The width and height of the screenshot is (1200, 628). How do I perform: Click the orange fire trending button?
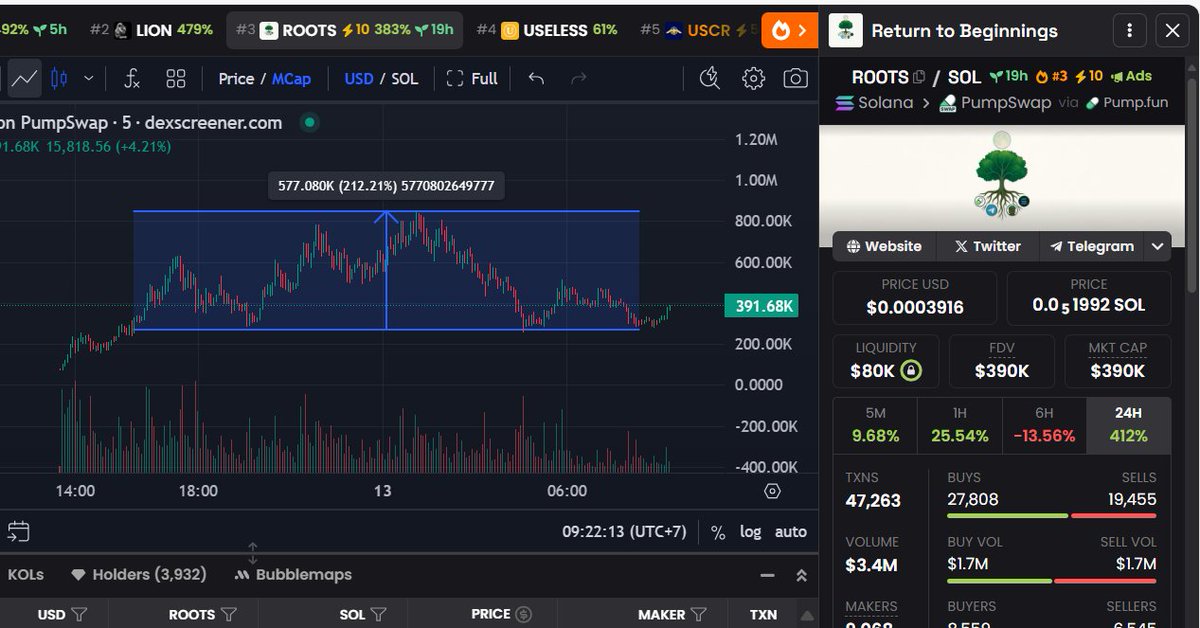(x=790, y=30)
